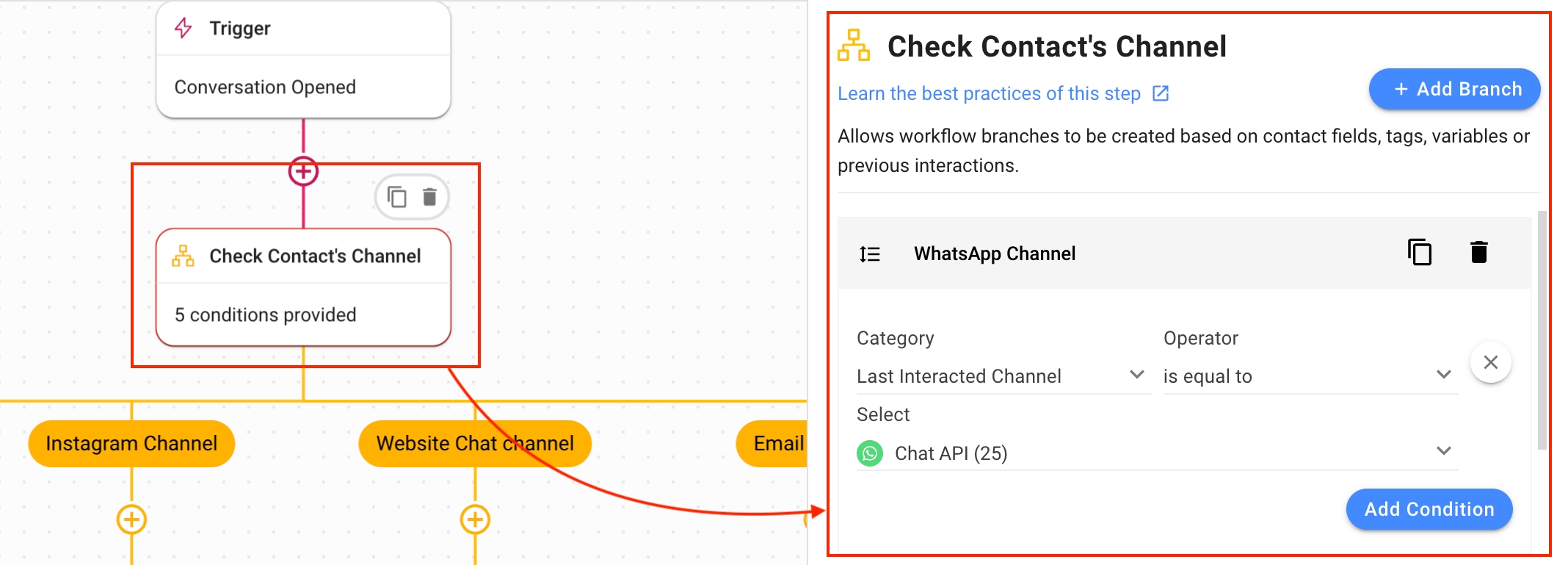Click the panel's vertical scrollbar
1568x565 pixels.
coord(1542,331)
